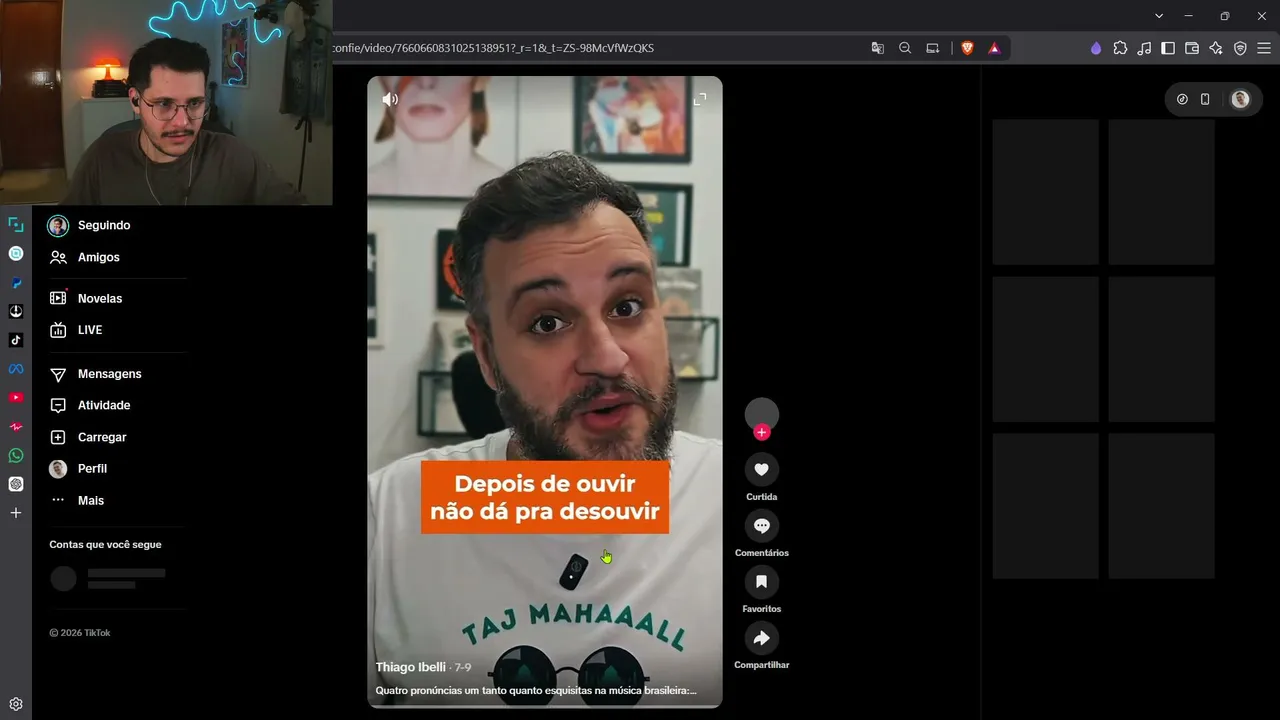Expand the video to fullscreen
The height and width of the screenshot is (720, 1280).
click(700, 99)
